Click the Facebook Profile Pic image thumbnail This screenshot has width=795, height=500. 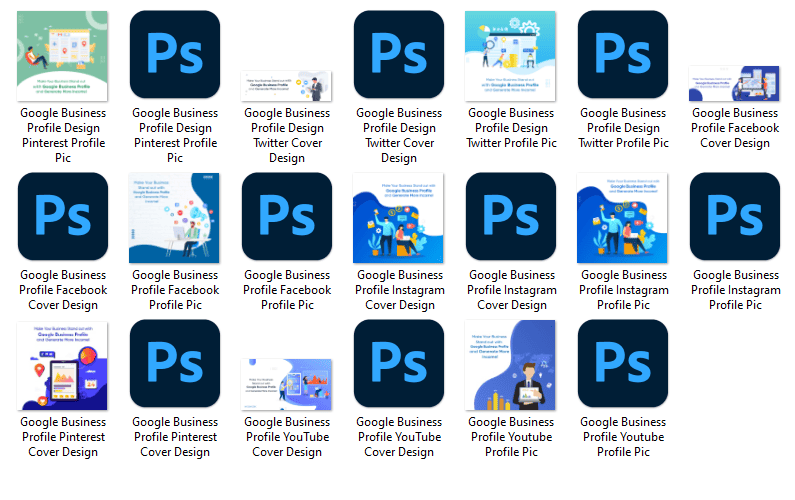pyautogui.click(x=174, y=218)
